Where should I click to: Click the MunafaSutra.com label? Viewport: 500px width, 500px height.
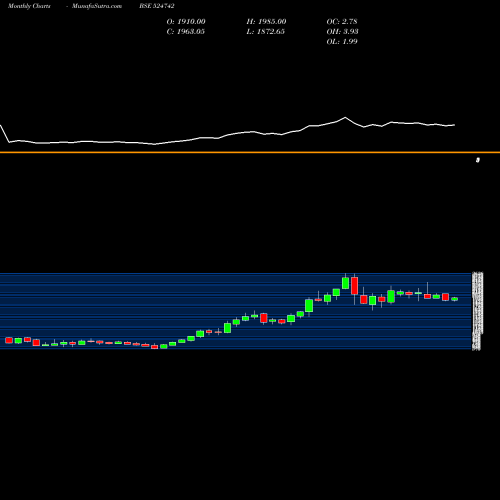coord(97,6)
